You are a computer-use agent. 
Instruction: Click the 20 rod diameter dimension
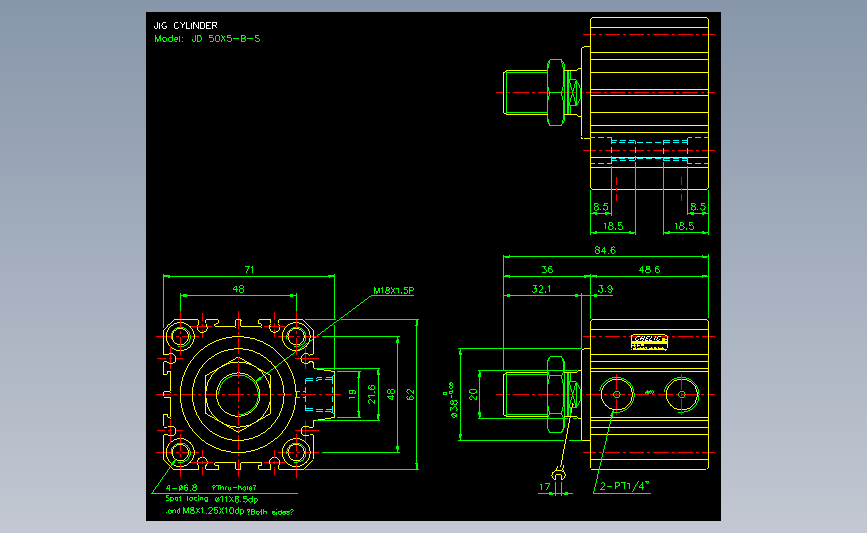point(473,394)
